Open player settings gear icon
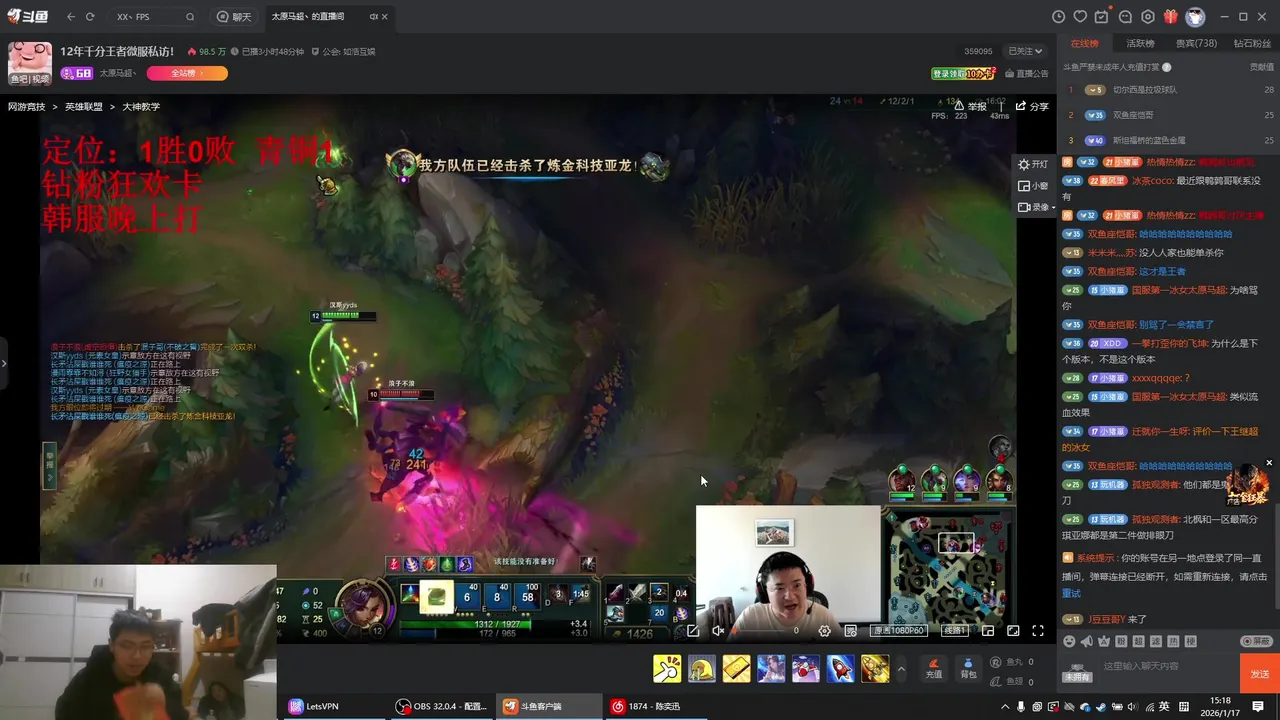The width and height of the screenshot is (1280, 720). (x=824, y=631)
